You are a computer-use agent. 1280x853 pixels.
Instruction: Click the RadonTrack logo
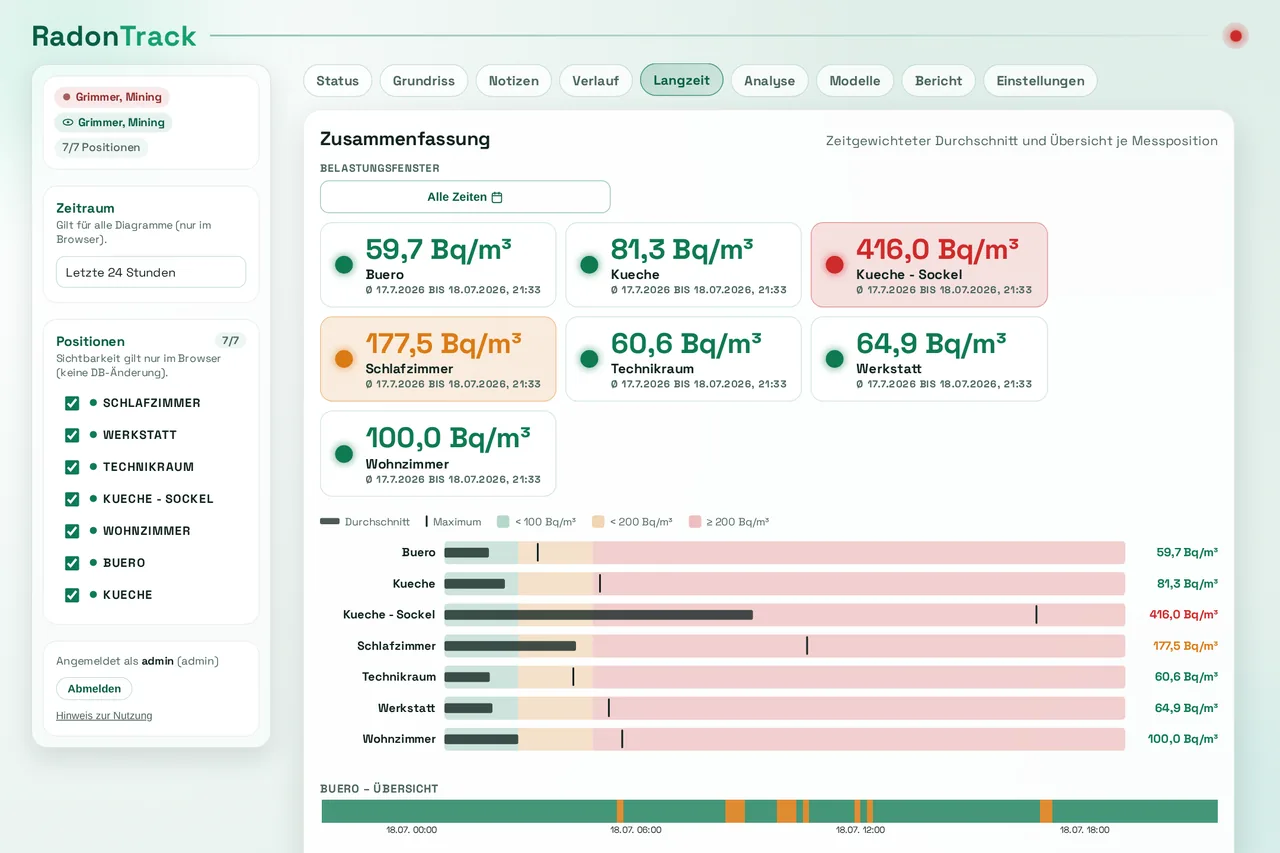(114, 37)
